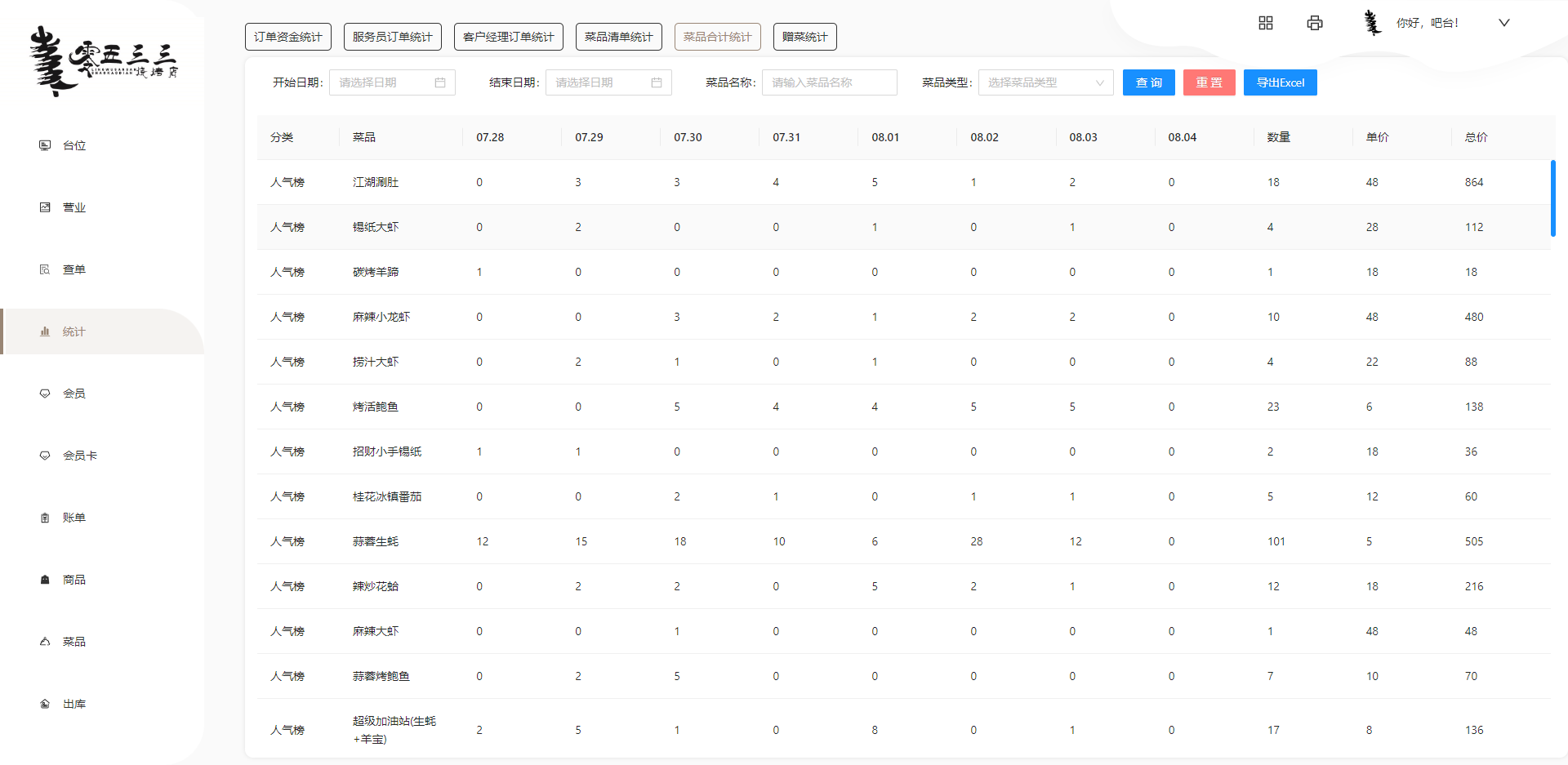Image resolution: width=1568 pixels, height=765 pixels.
Task: Open 账单 via its sidebar icon
Action: [x=45, y=518]
